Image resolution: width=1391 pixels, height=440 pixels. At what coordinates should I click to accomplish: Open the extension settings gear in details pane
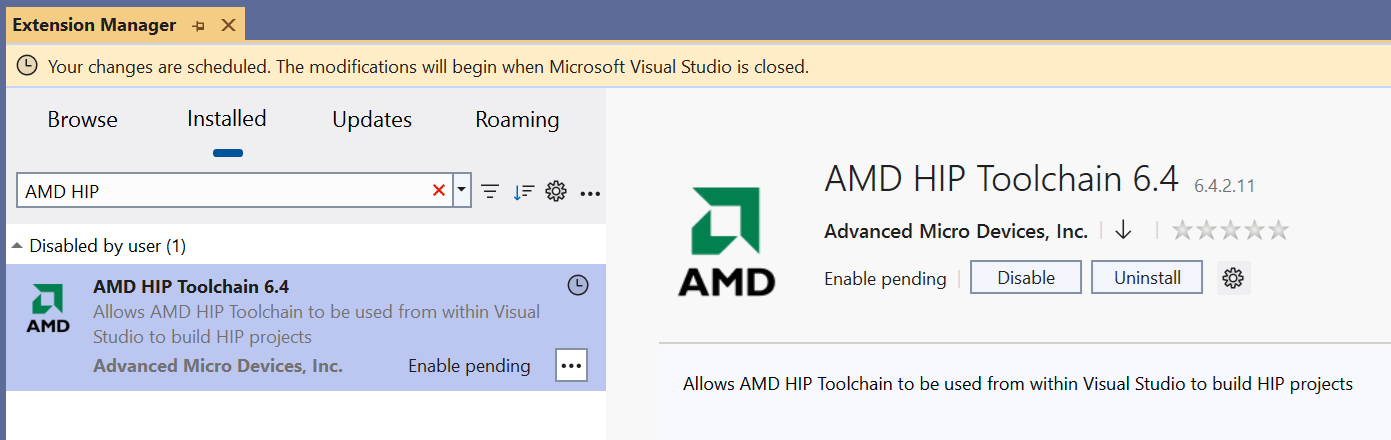coord(1233,278)
